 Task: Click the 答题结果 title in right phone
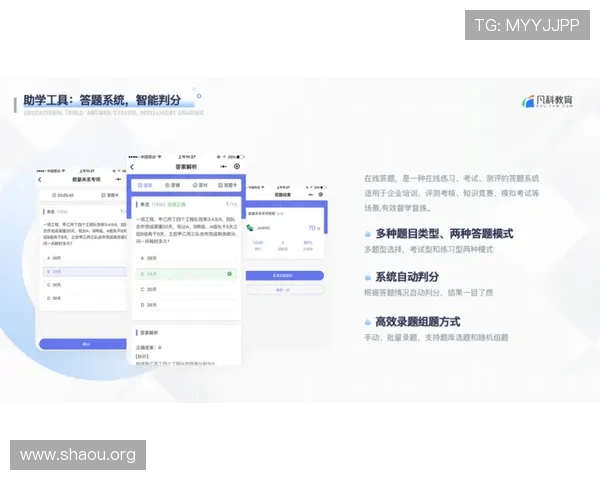(283, 195)
